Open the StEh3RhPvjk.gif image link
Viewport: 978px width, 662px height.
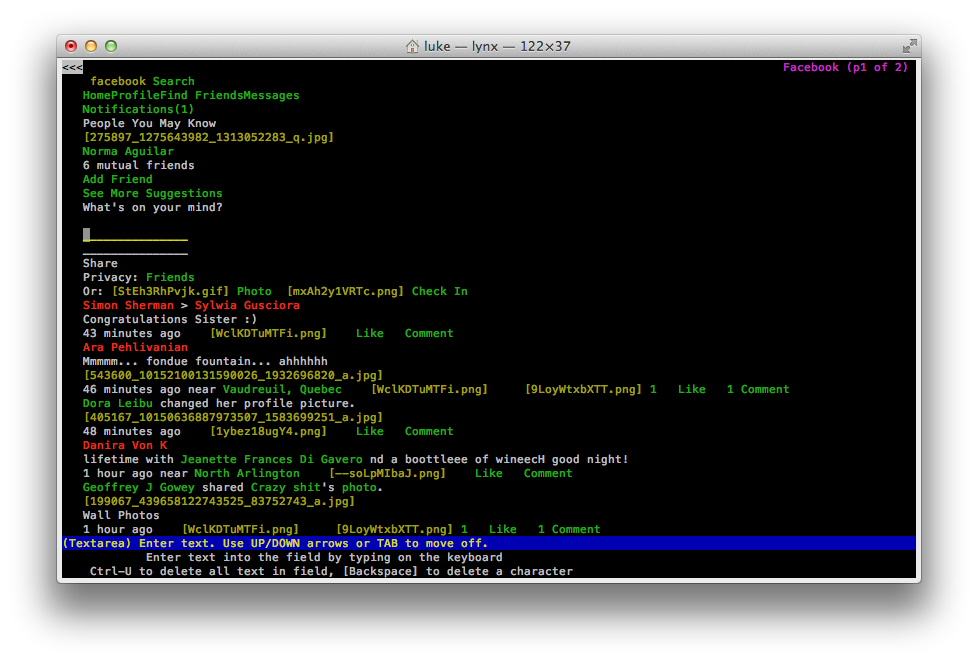[x=170, y=292]
